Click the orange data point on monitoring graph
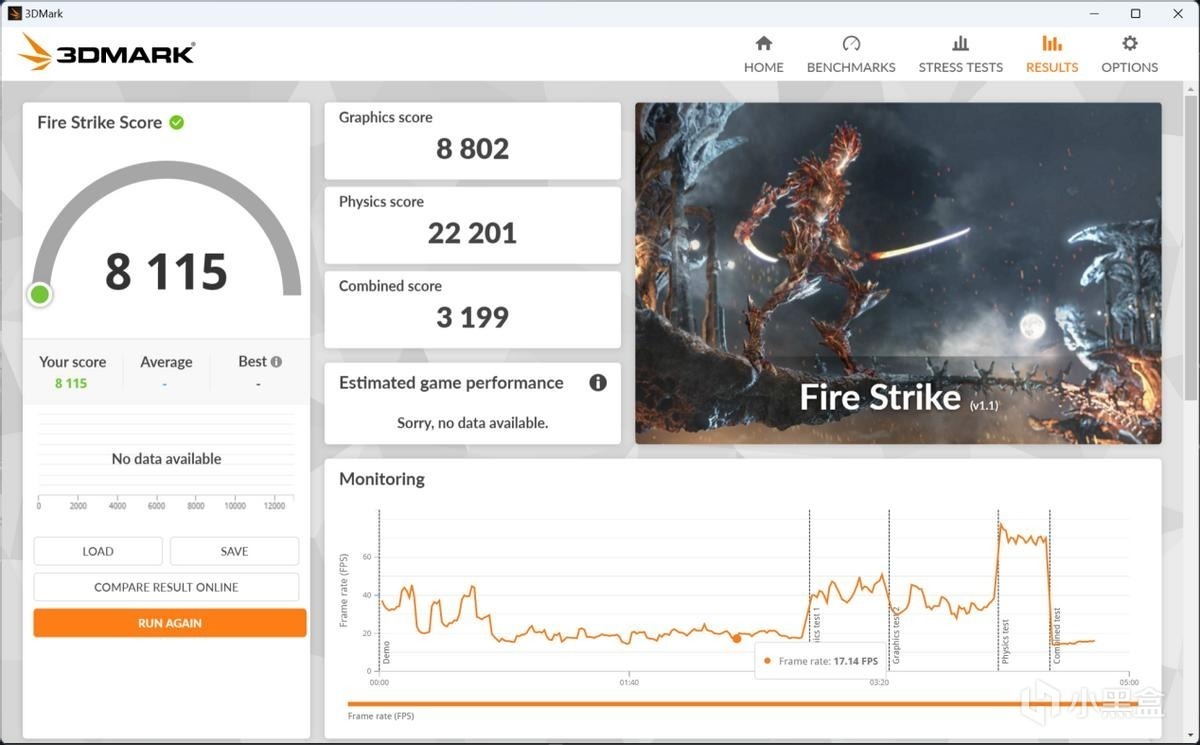Image resolution: width=1200 pixels, height=745 pixels. click(737, 638)
